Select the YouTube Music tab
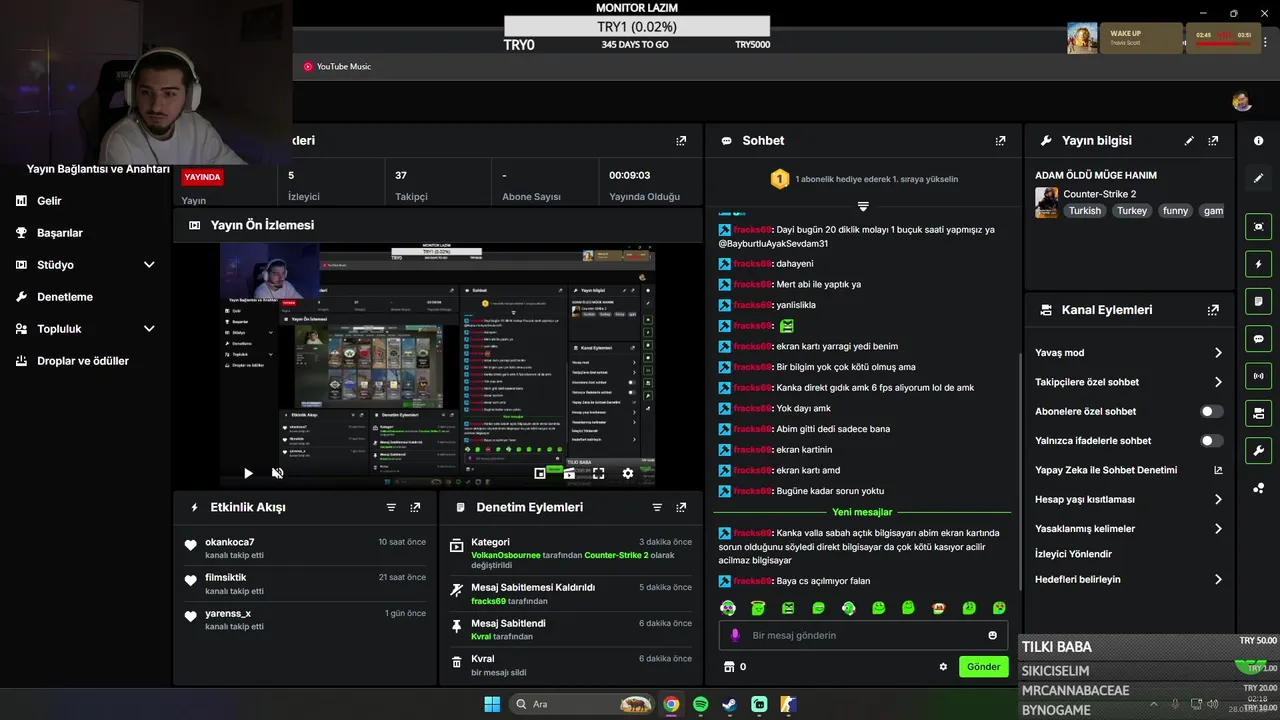This screenshot has height=720, width=1280. pos(337,67)
